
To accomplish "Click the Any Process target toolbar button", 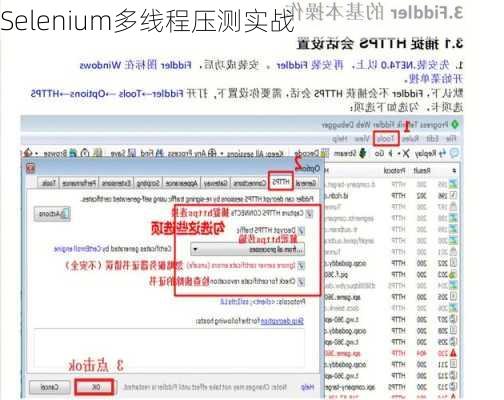I will tap(191, 154).
